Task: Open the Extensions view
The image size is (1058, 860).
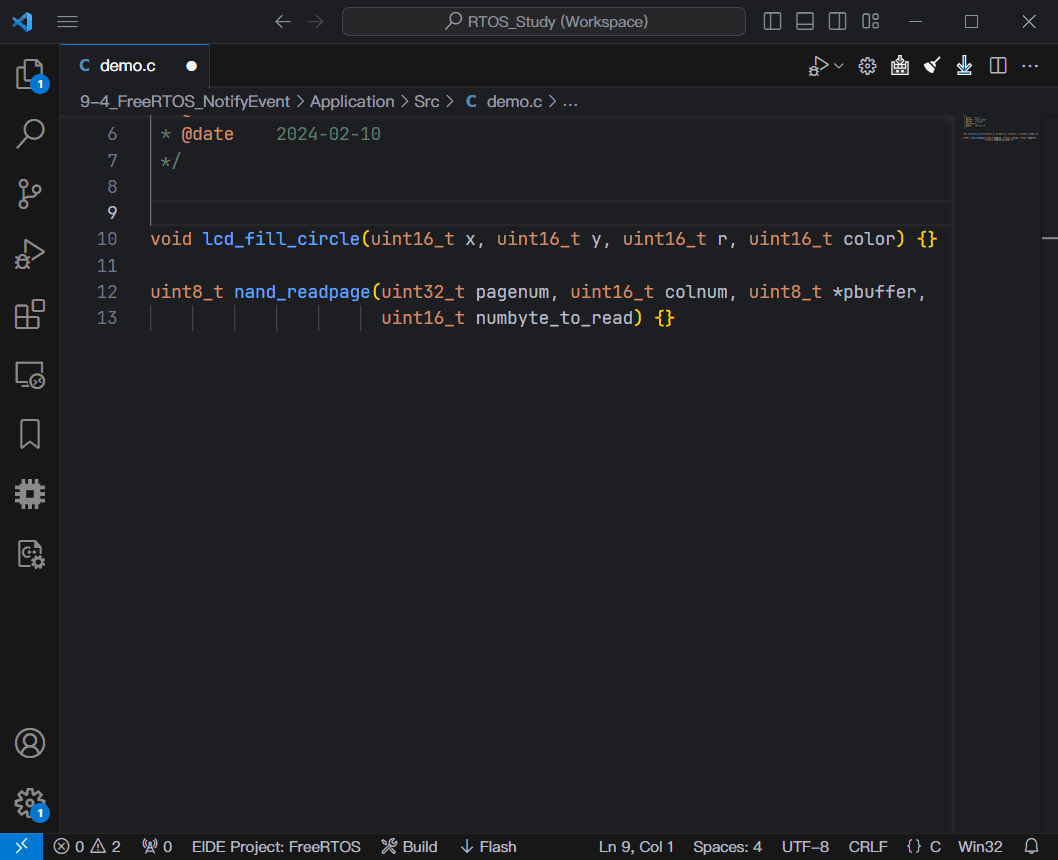Action: point(30,314)
